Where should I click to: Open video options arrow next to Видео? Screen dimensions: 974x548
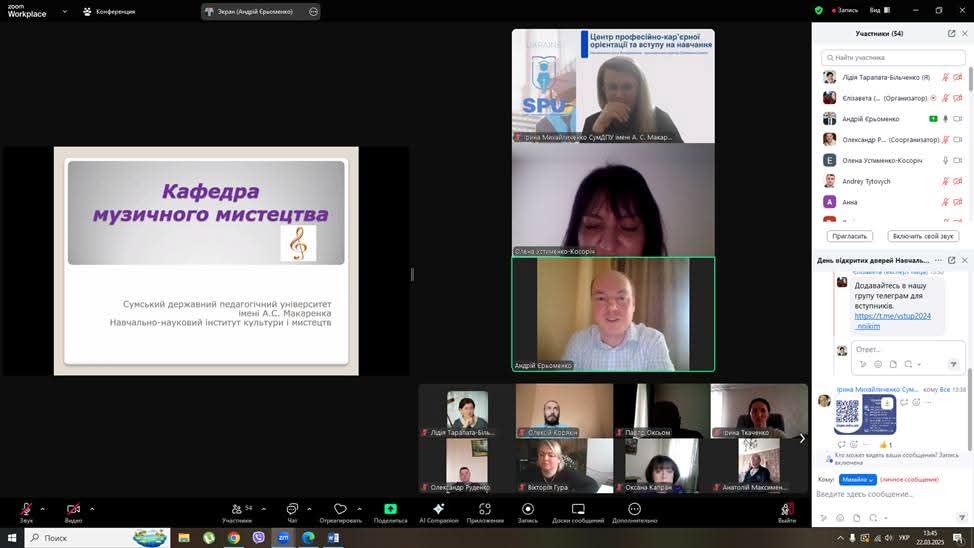(x=92, y=509)
